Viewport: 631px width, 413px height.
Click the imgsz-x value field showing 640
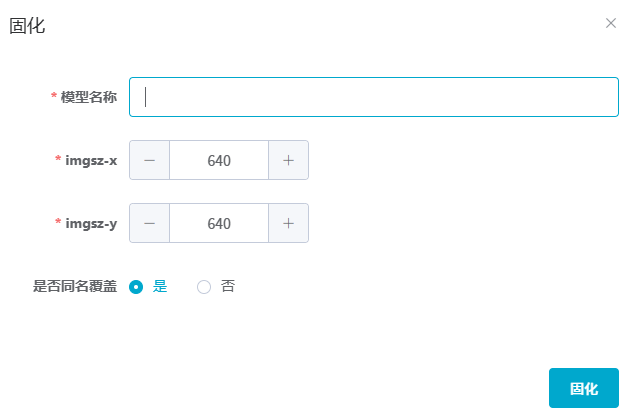point(219,160)
